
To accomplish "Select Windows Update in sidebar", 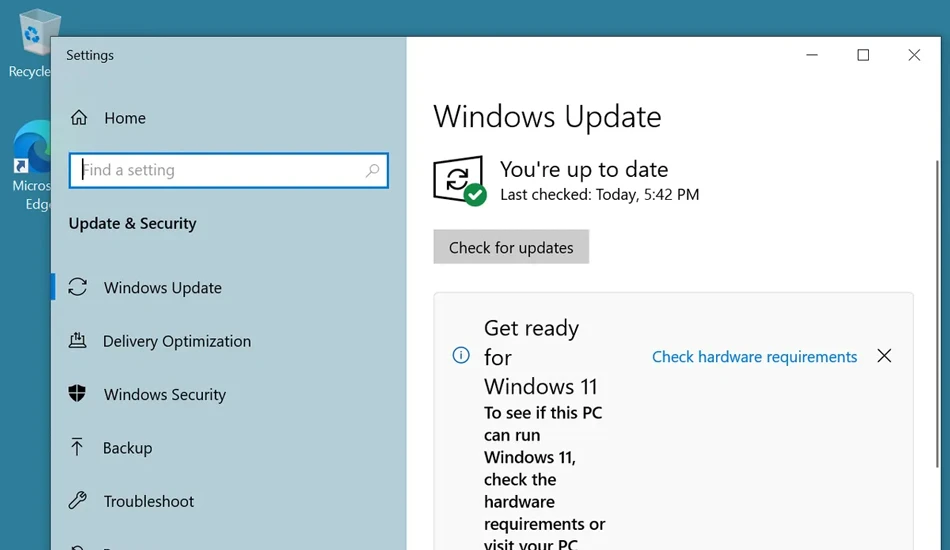I will (162, 288).
